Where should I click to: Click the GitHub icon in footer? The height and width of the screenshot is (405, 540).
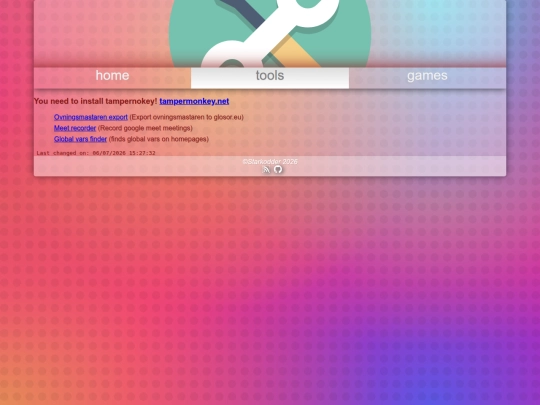point(278,169)
